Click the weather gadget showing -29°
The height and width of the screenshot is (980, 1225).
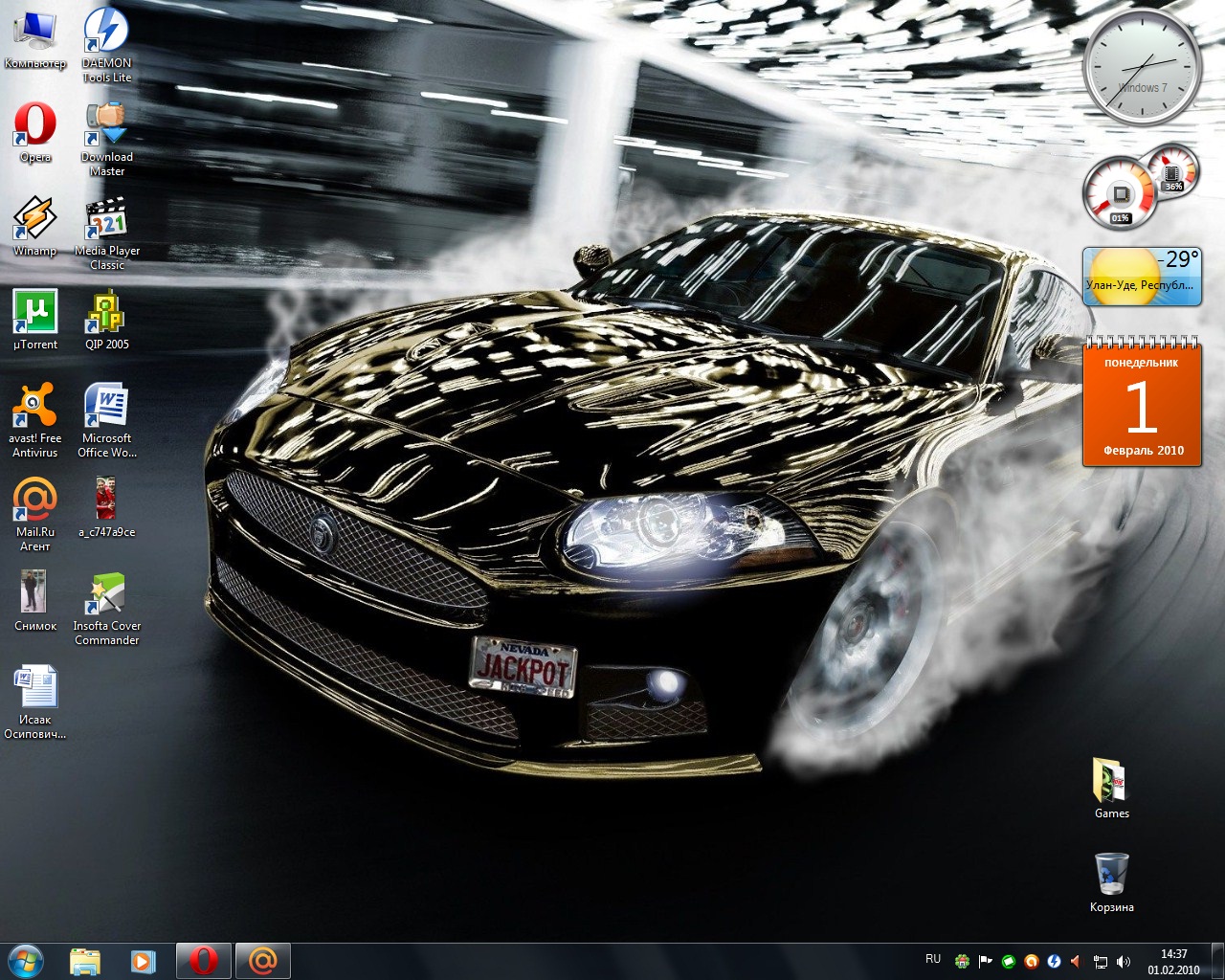pos(1141,276)
